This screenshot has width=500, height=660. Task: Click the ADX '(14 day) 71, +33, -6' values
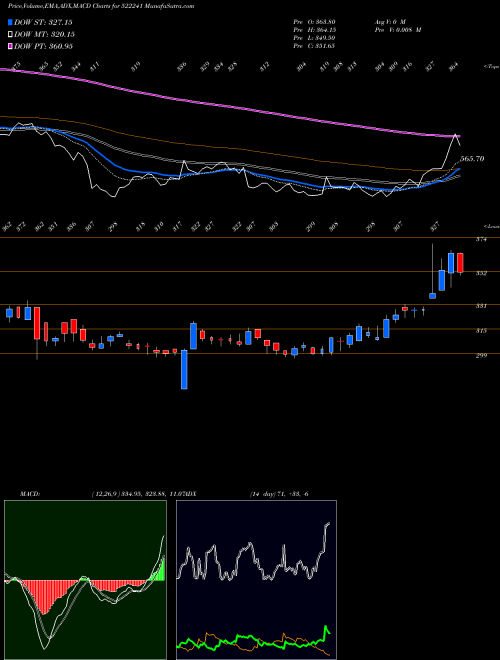279,493
